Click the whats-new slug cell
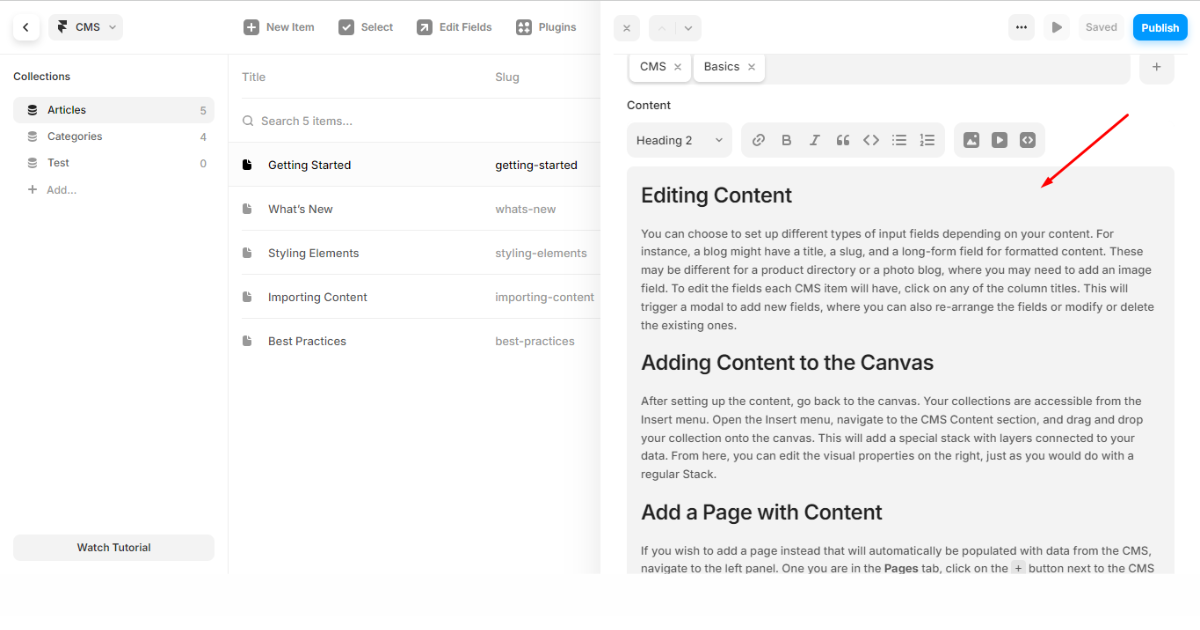 [x=525, y=209]
